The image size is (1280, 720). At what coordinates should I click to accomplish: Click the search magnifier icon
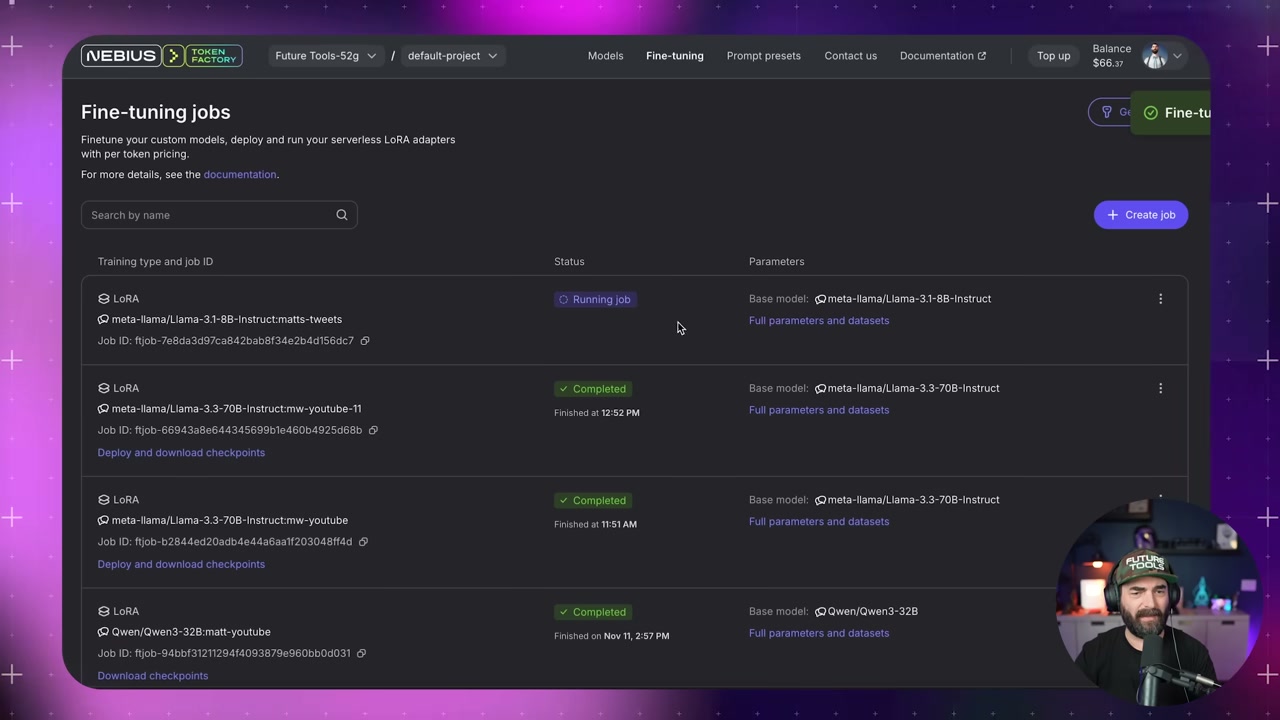click(341, 215)
